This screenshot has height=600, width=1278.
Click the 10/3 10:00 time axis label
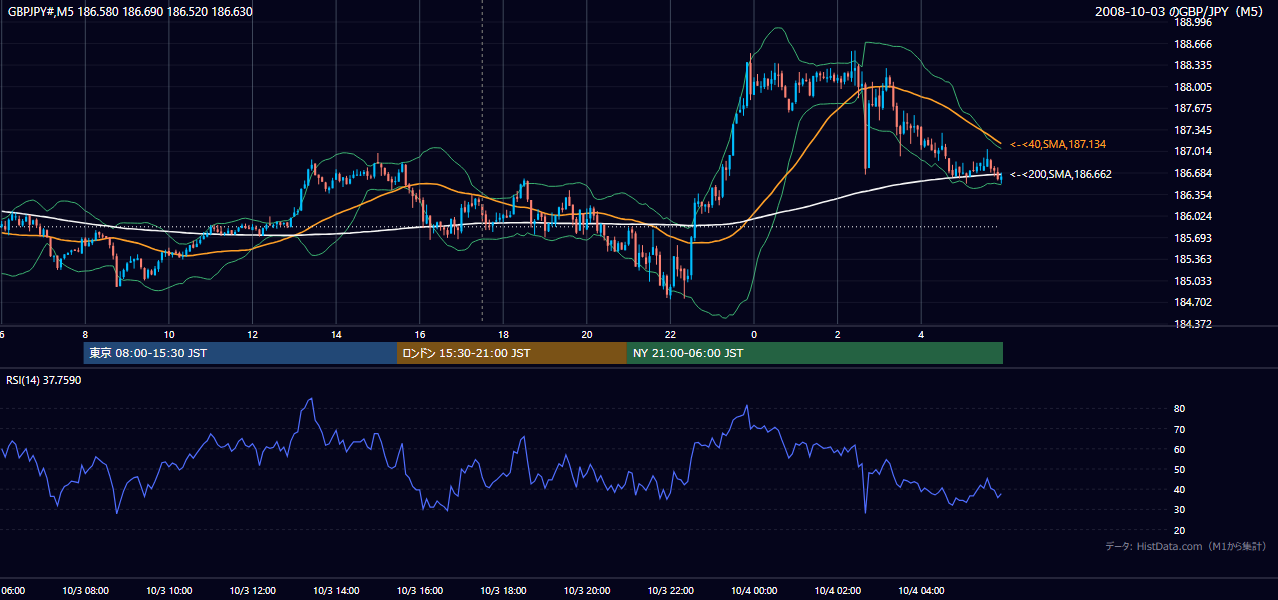169,591
